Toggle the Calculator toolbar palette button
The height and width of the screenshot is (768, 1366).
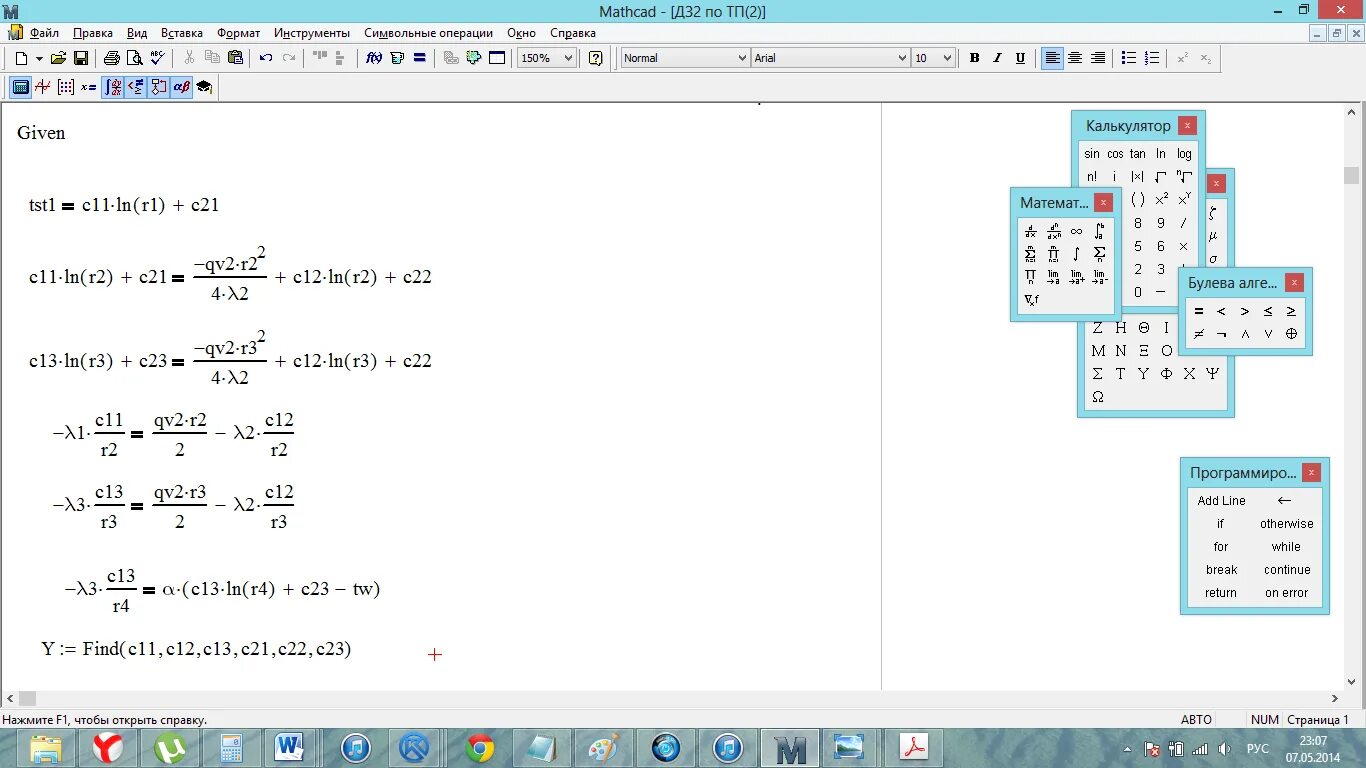(x=20, y=87)
